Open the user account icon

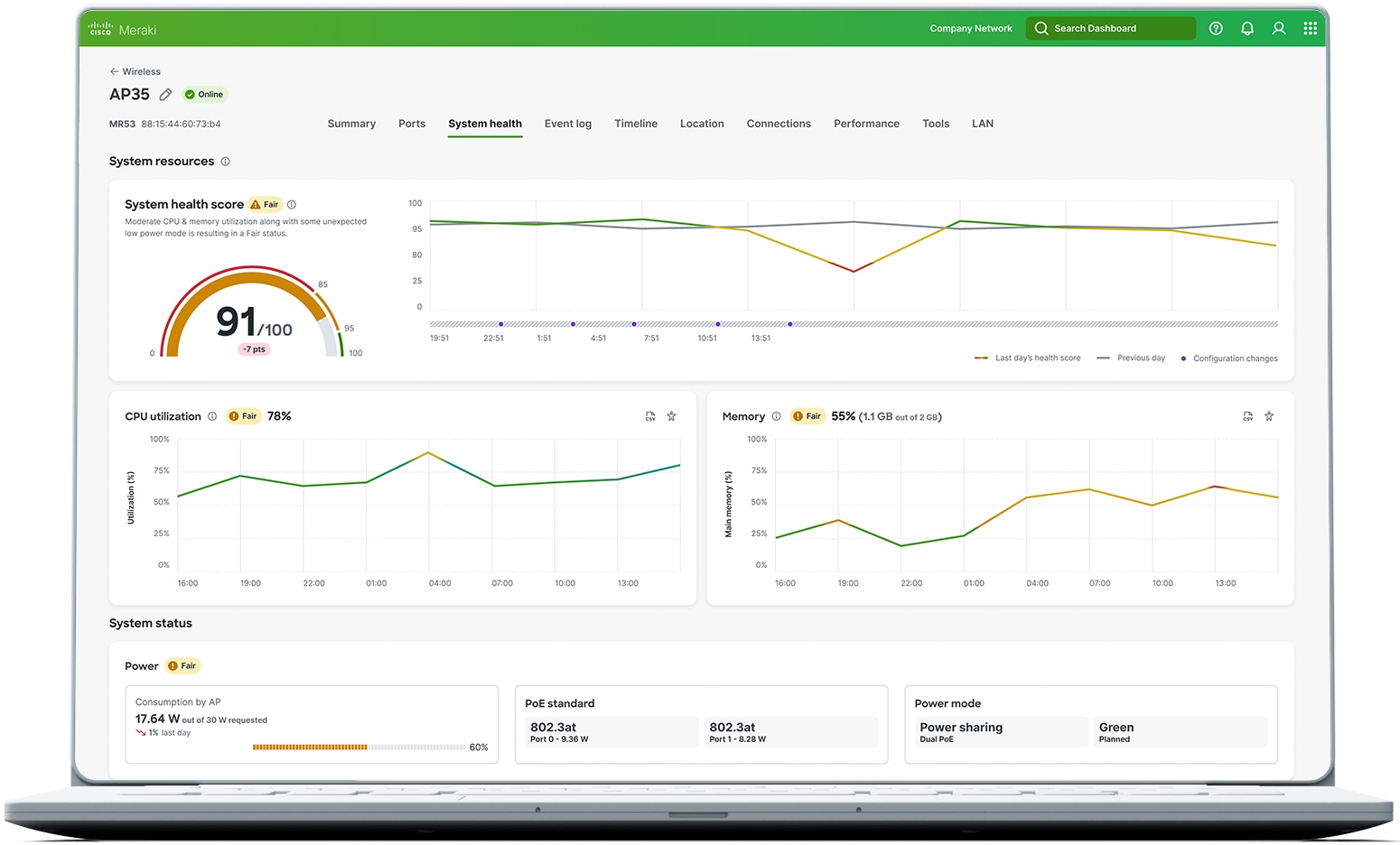(x=1279, y=28)
